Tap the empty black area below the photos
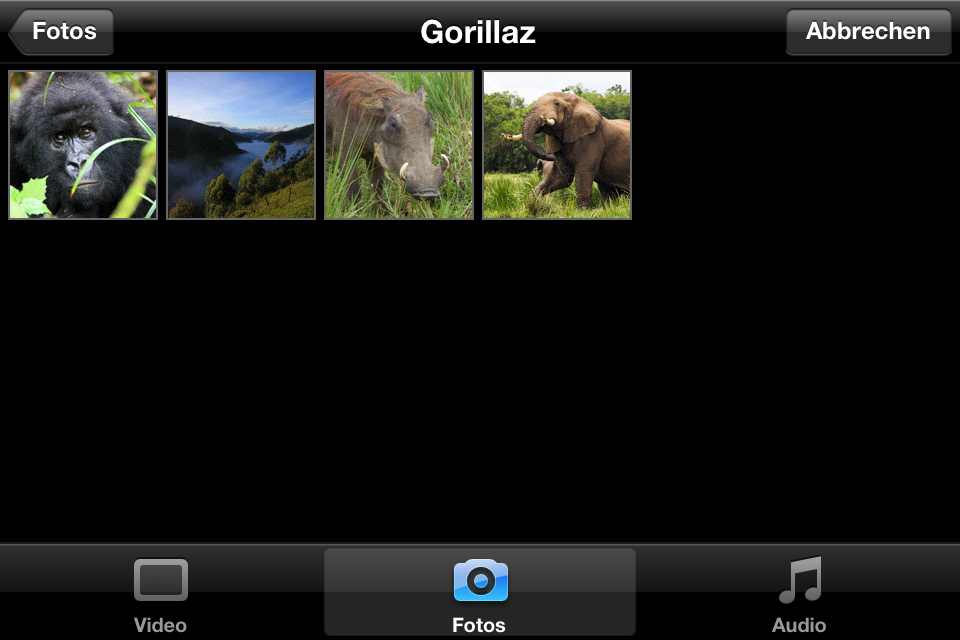 (x=480, y=380)
